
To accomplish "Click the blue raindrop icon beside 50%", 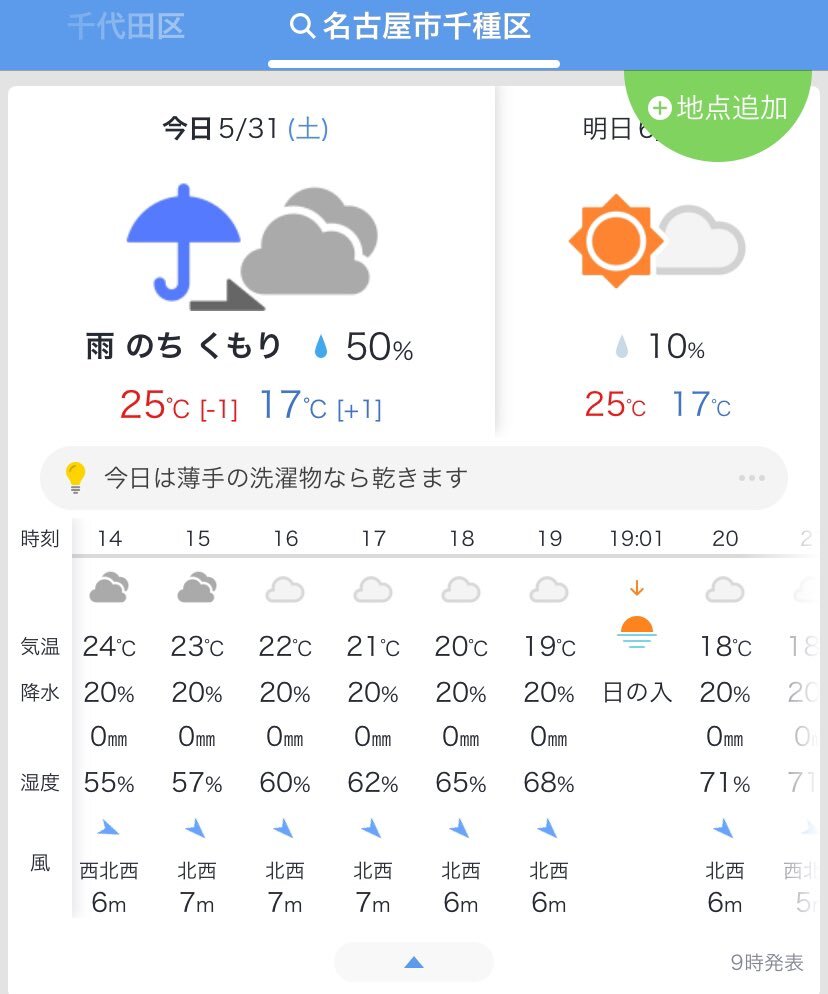I will tap(321, 347).
